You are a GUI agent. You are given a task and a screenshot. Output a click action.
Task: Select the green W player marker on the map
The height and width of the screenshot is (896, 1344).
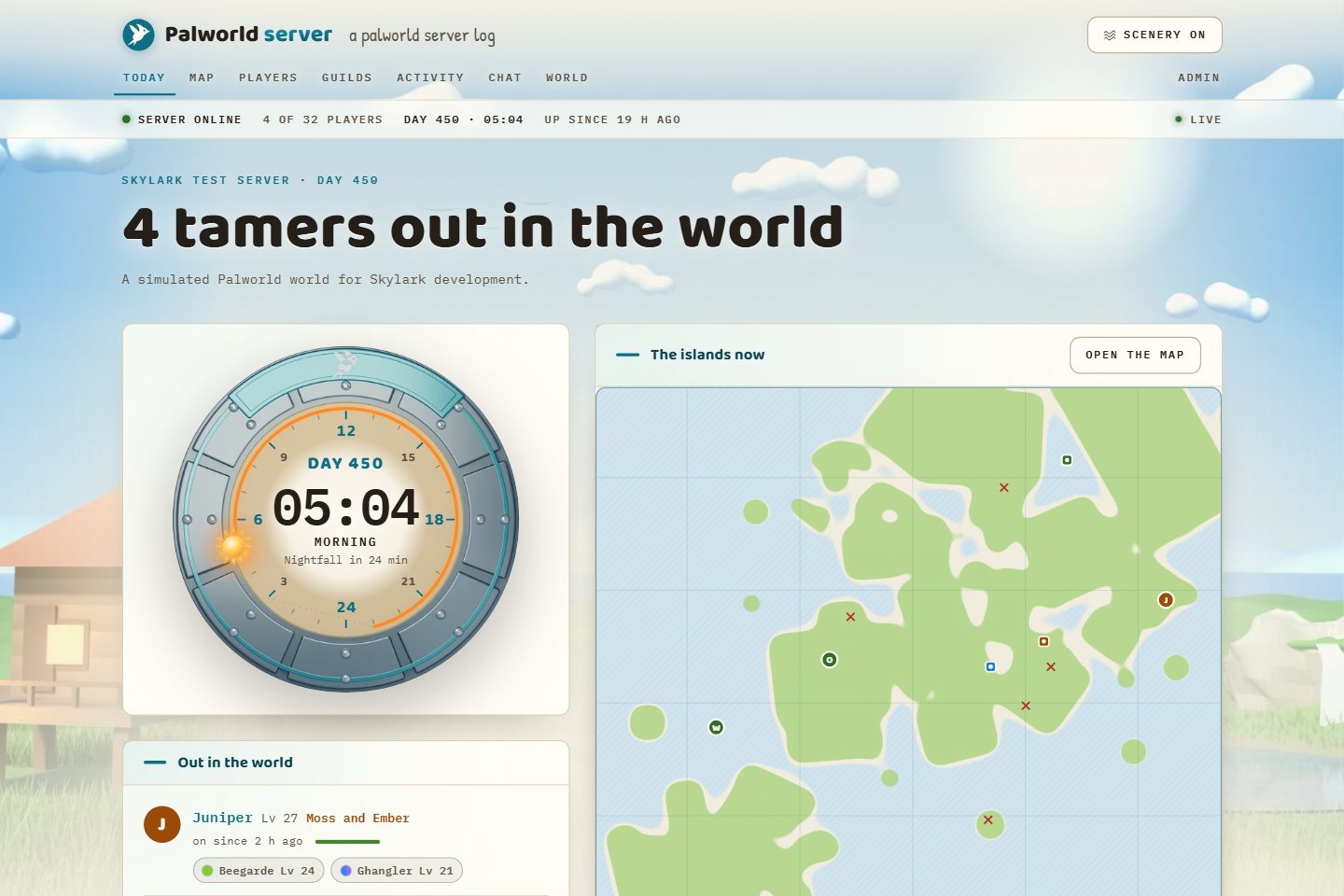point(716,727)
